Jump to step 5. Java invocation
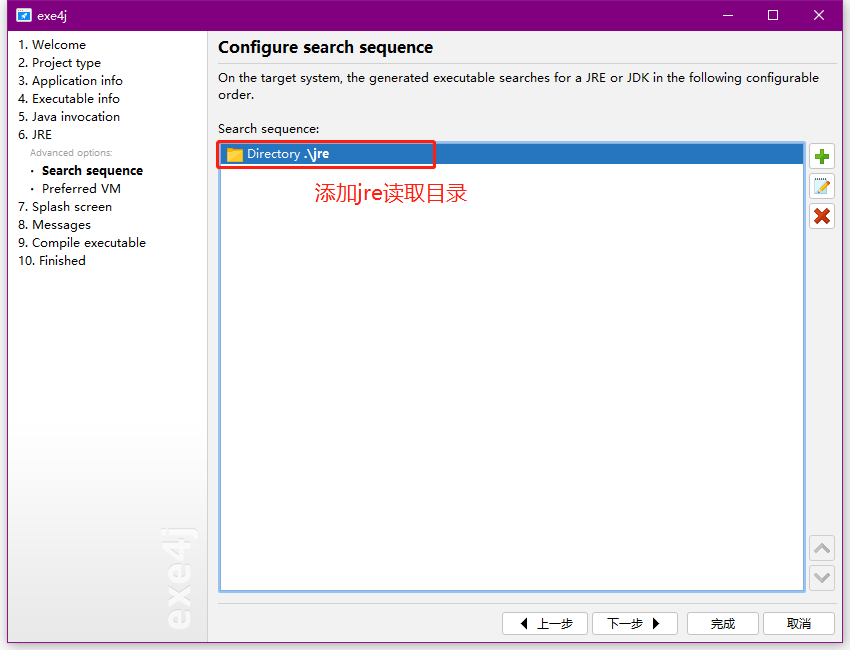This screenshot has width=850, height=650. (69, 117)
